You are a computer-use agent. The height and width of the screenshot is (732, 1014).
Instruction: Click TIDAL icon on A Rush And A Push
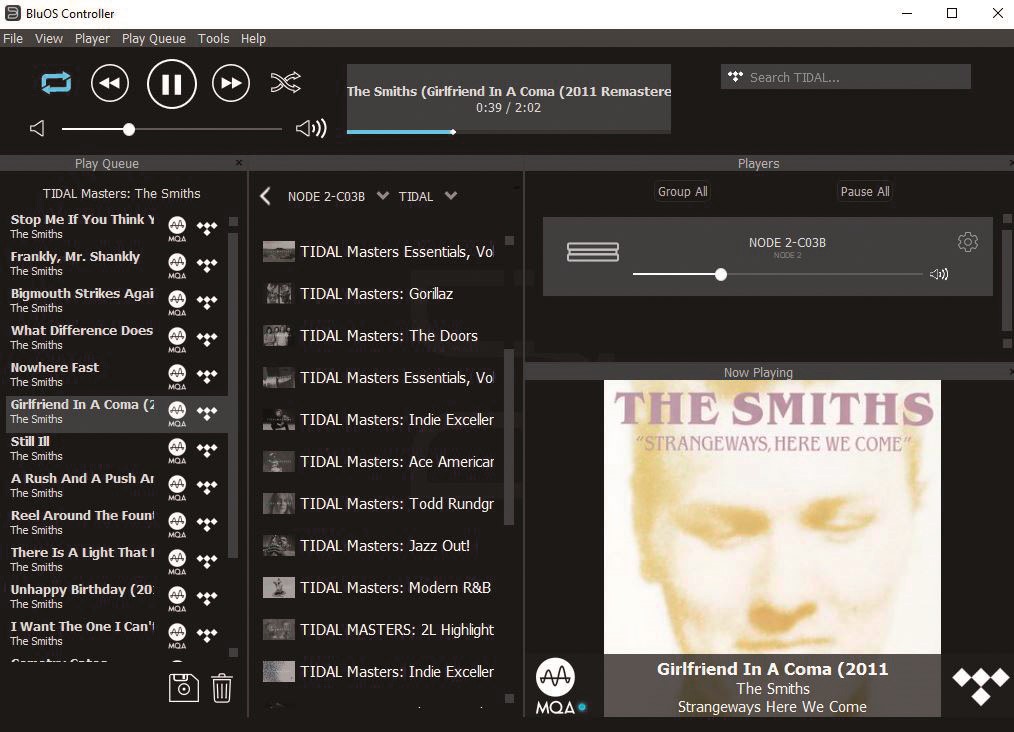coord(207,486)
